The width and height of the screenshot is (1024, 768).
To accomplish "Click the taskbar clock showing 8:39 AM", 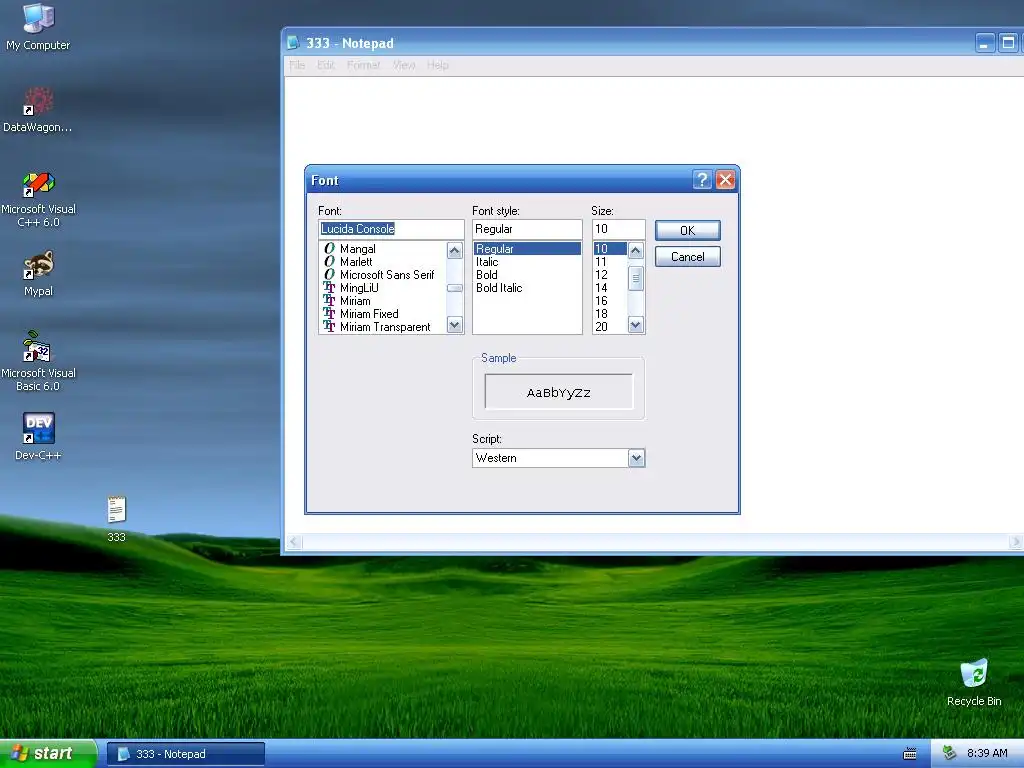I will click(987, 754).
